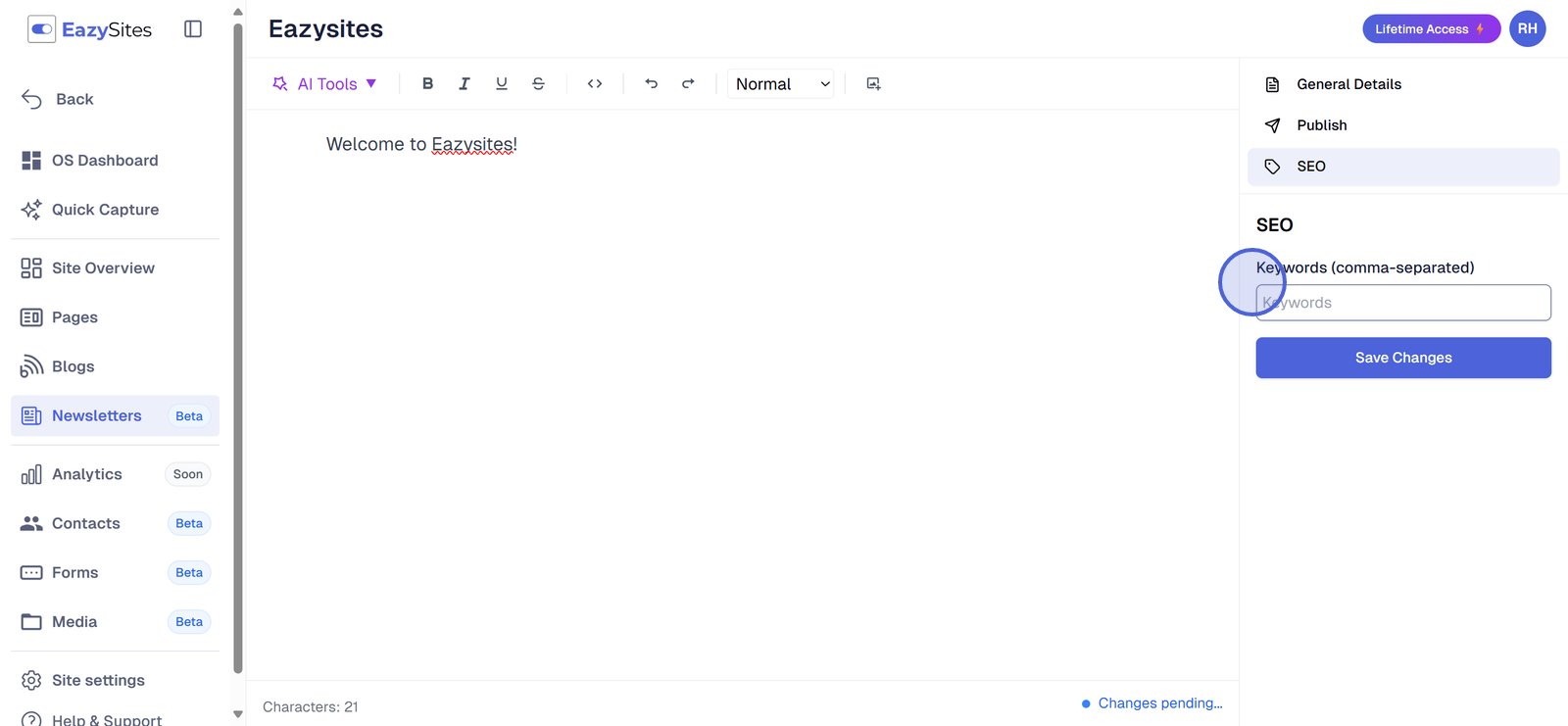Toggle bold formatting

click(427, 84)
